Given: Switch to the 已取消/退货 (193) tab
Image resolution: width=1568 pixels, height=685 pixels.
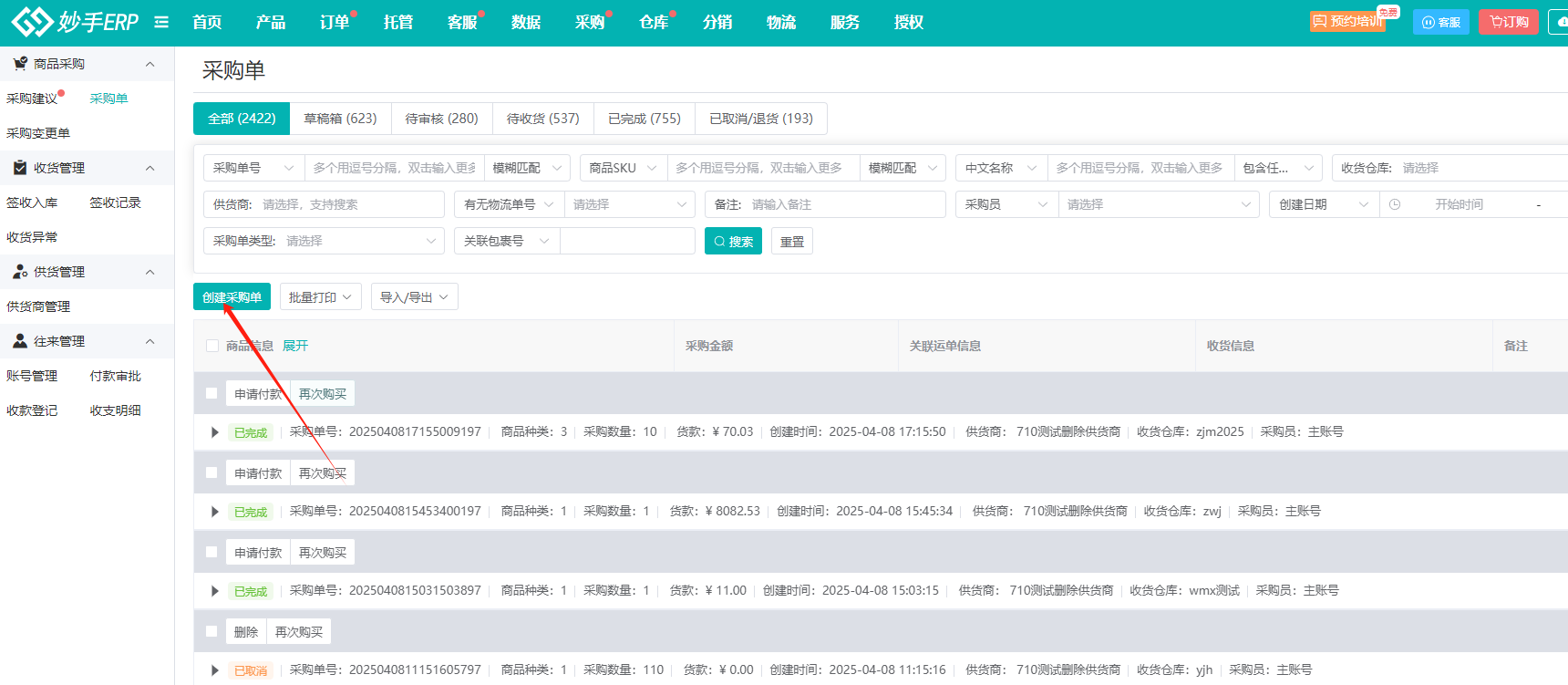Looking at the screenshot, I should [761, 119].
